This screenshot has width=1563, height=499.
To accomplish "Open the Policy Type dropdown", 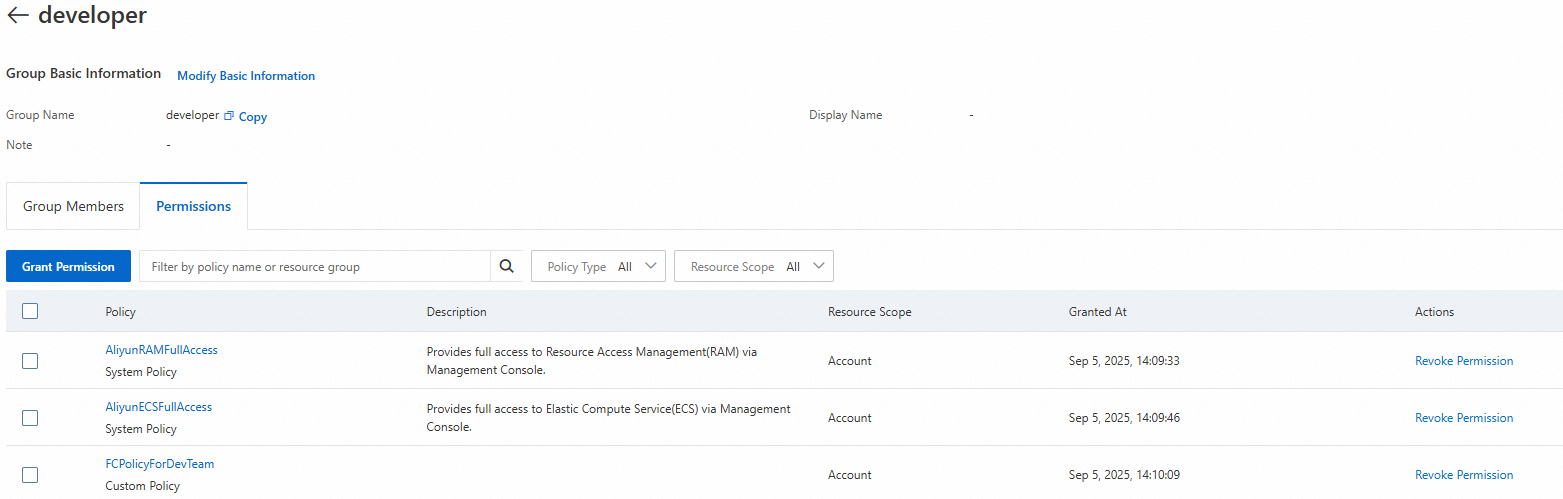I will 598,266.
